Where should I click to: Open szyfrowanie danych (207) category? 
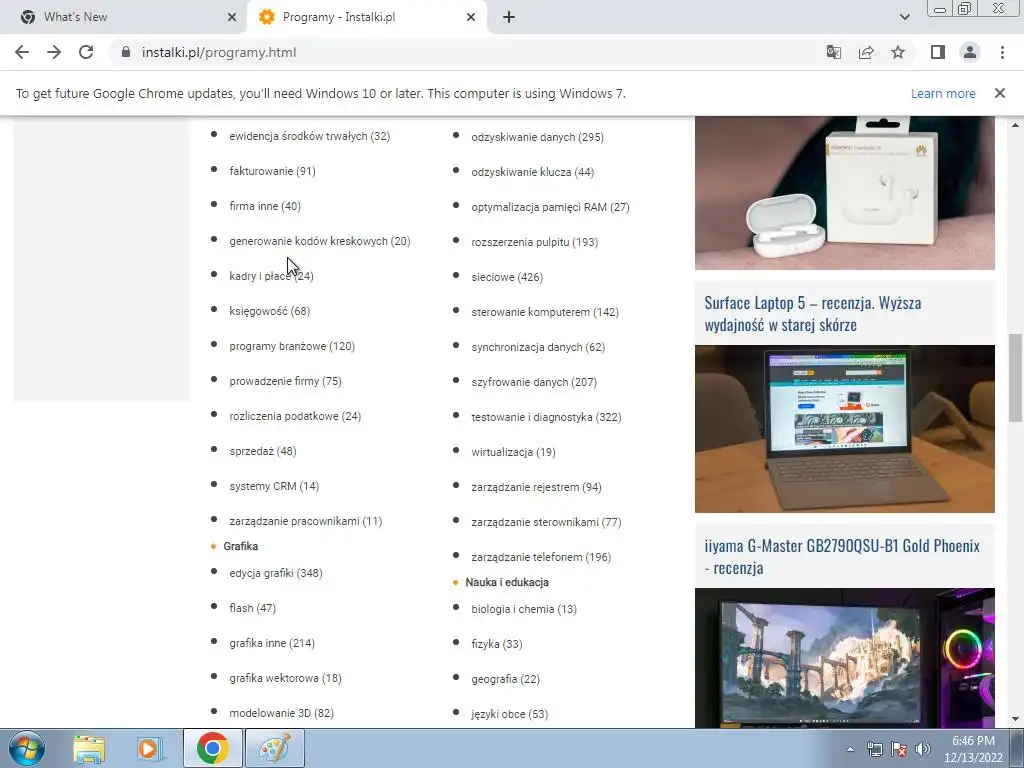coord(534,382)
